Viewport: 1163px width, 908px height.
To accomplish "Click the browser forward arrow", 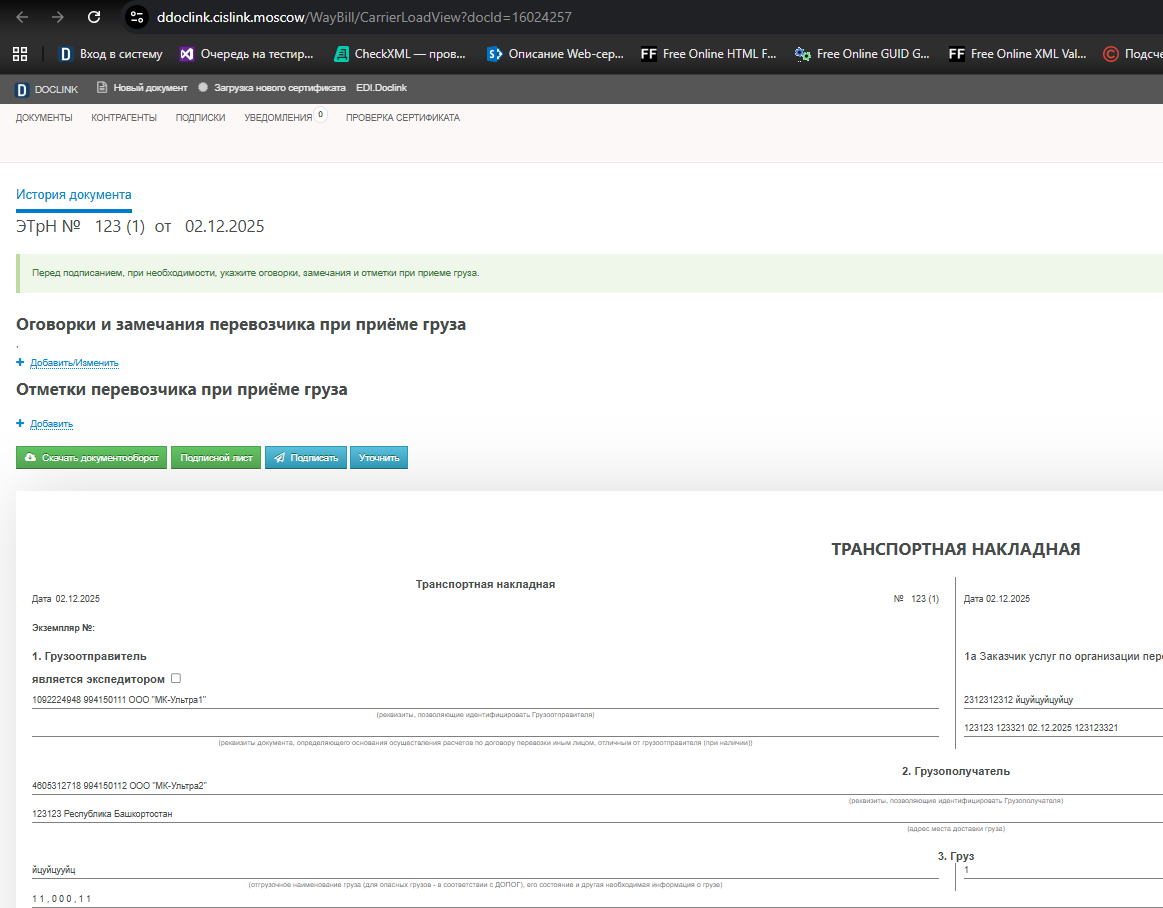I will (58, 17).
